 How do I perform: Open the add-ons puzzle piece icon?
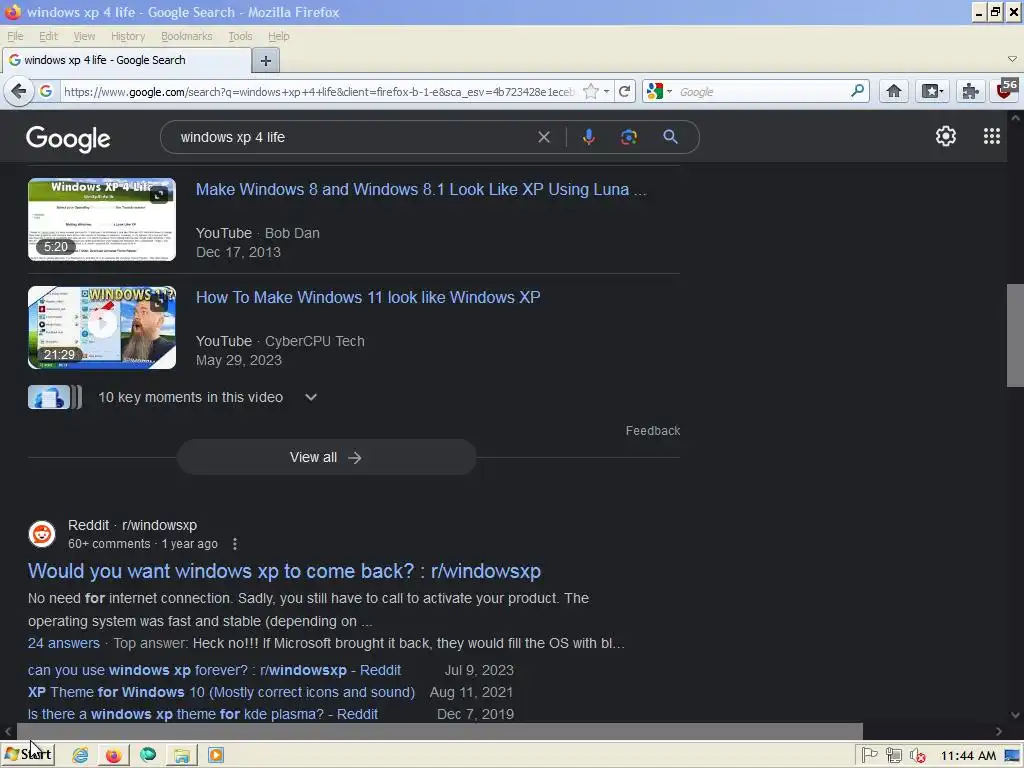tap(970, 91)
